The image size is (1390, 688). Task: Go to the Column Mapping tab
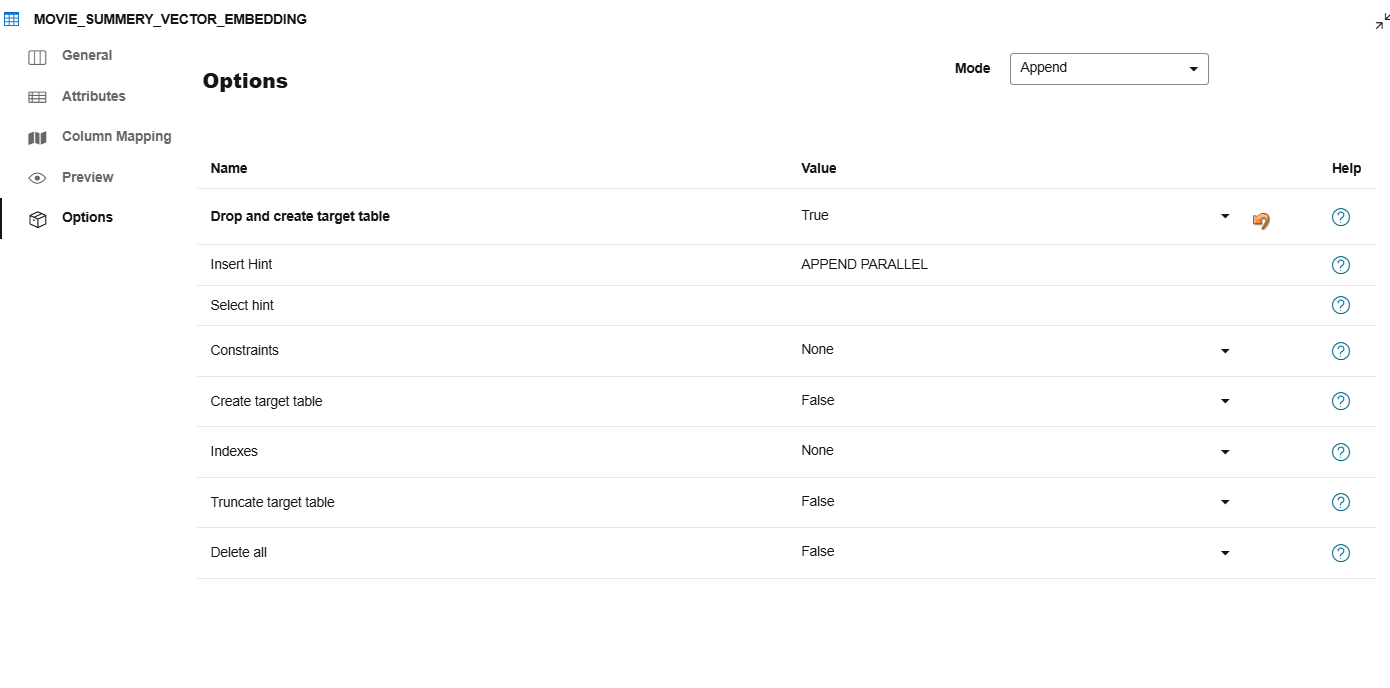116,137
